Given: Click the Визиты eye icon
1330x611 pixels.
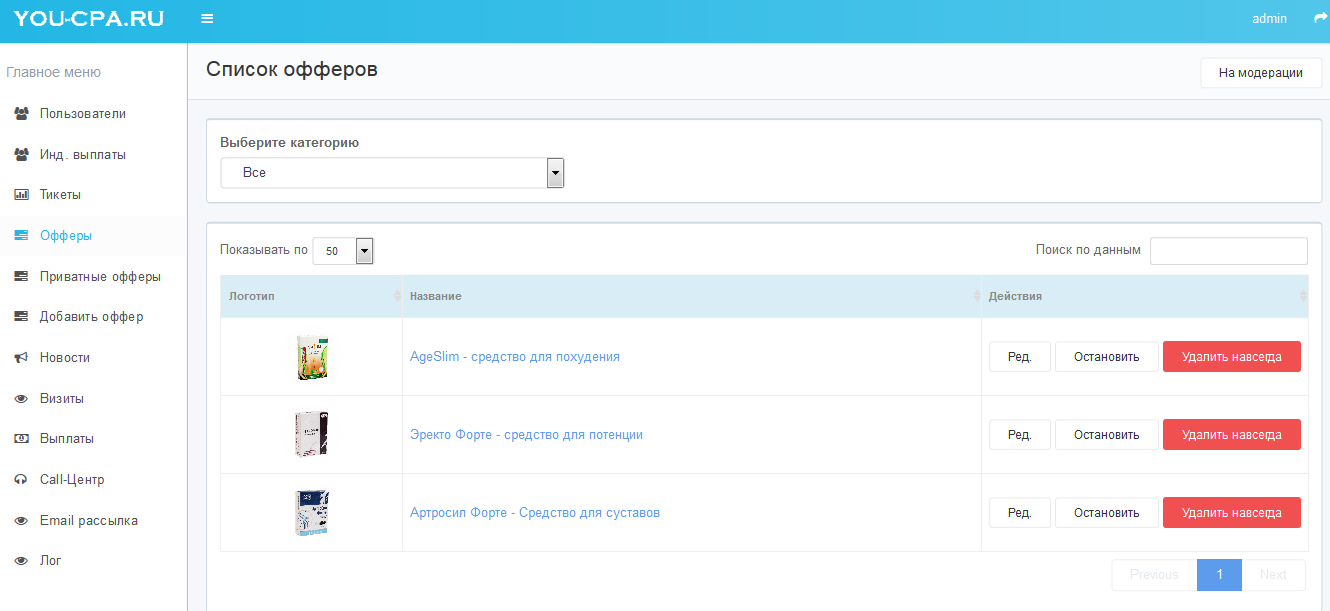Looking at the screenshot, I should click(21, 399).
